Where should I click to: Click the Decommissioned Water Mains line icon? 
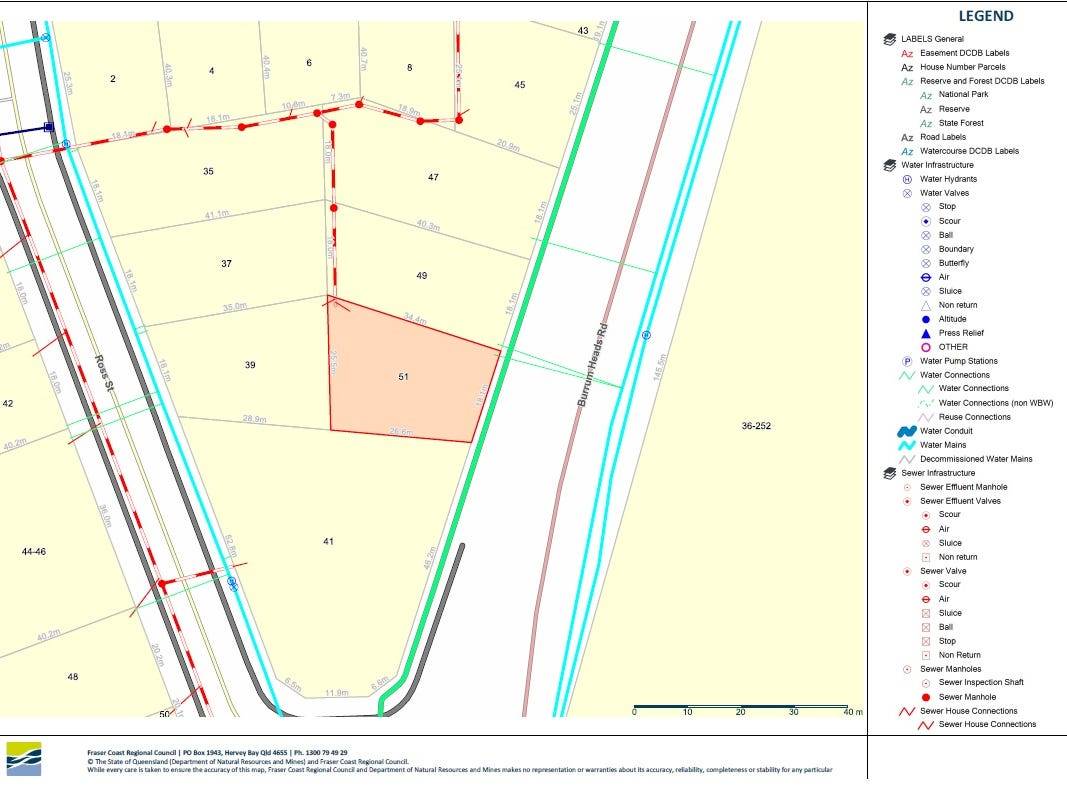[x=907, y=459]
